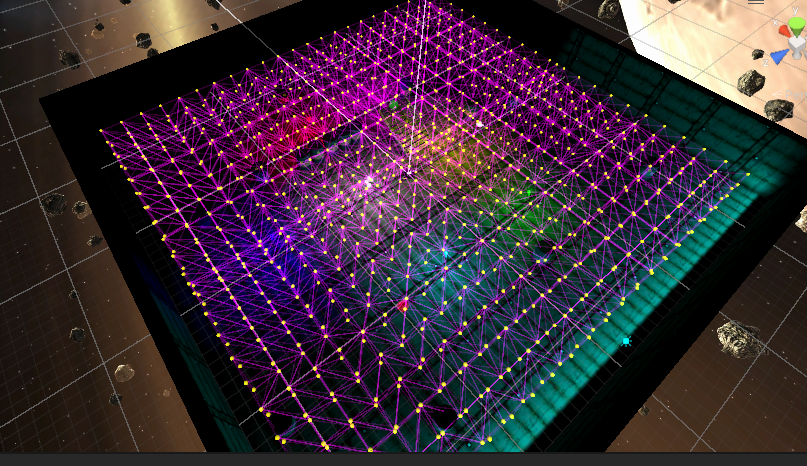The image size is (807, 466).
Task: Click the blue Z axis cone on gizmo
Action: (x=780, y=56)
